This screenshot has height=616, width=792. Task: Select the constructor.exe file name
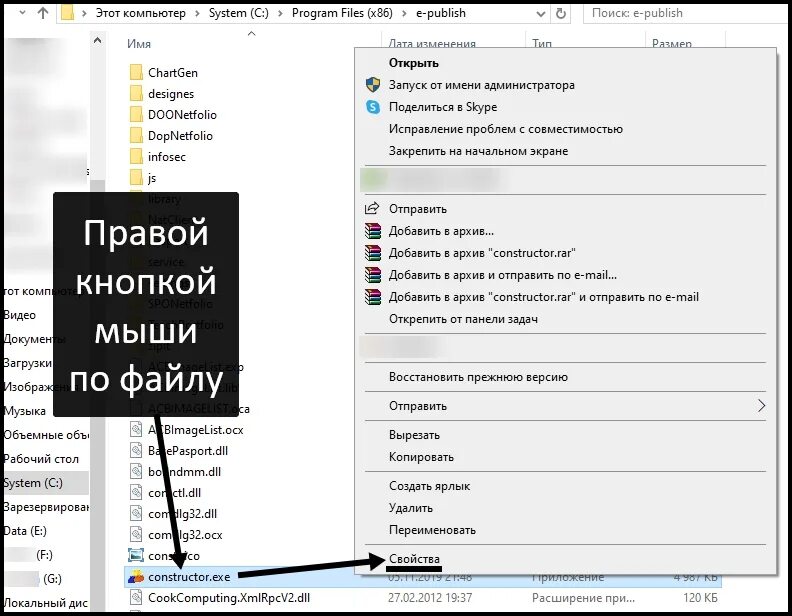(x=189, y=577)
